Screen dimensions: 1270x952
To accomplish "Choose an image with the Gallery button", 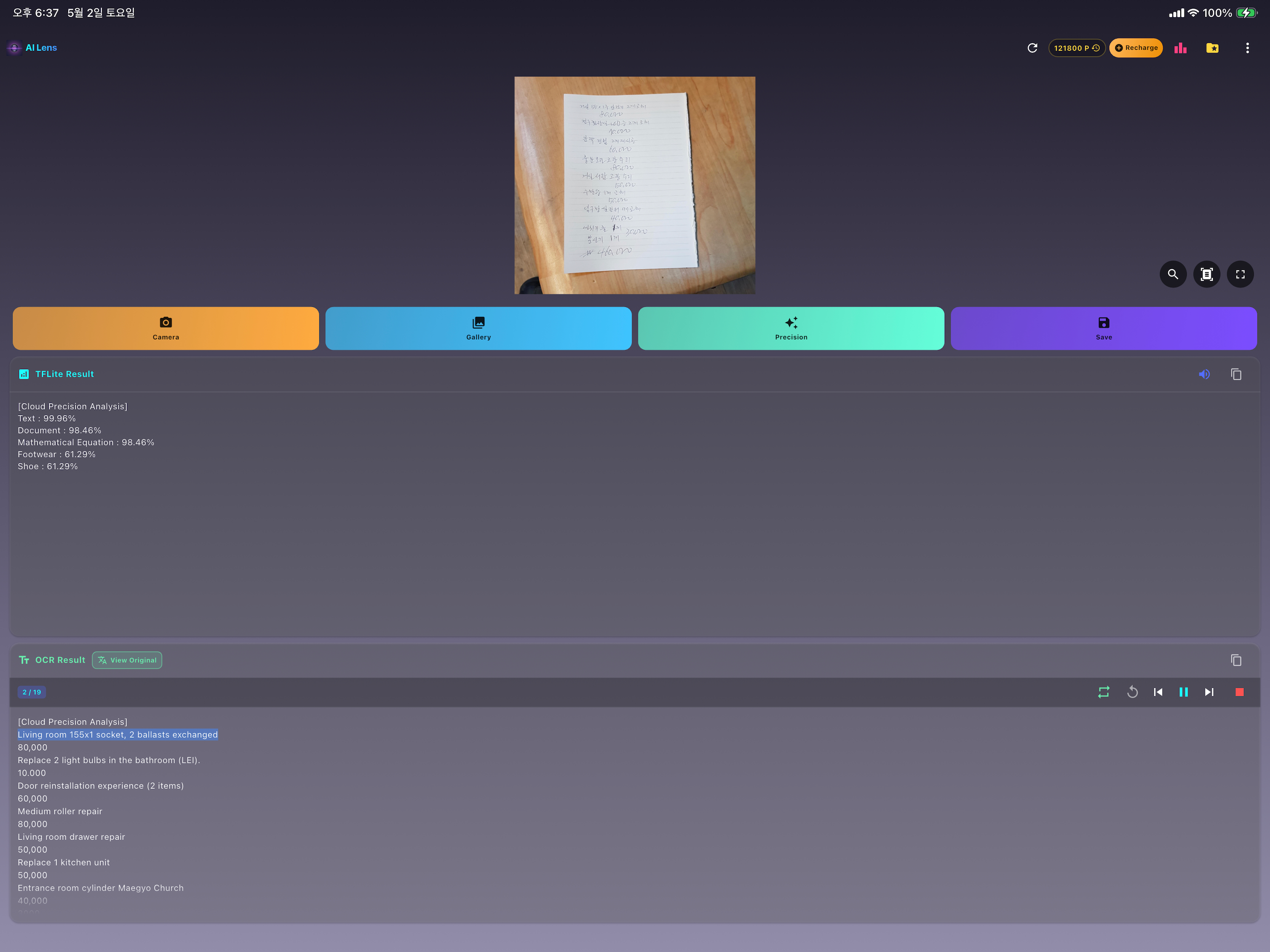I will coord(478,328).
